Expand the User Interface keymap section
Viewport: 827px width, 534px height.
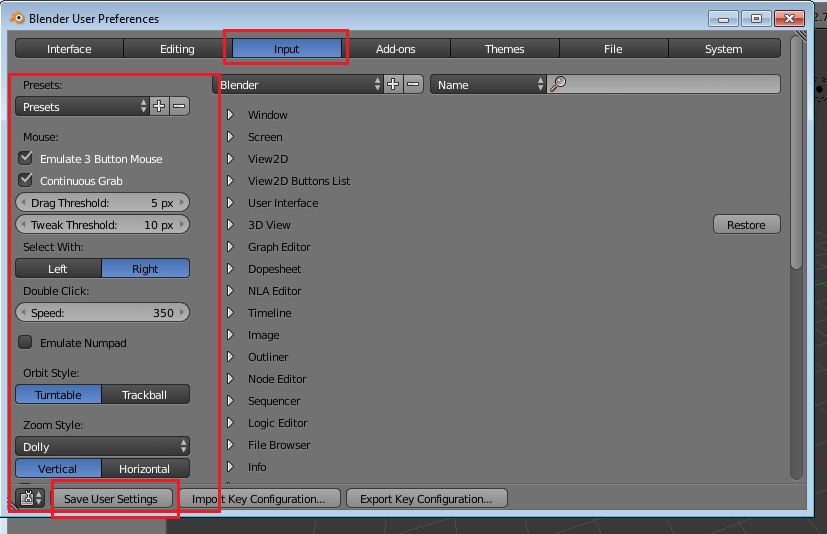(230, 203)
